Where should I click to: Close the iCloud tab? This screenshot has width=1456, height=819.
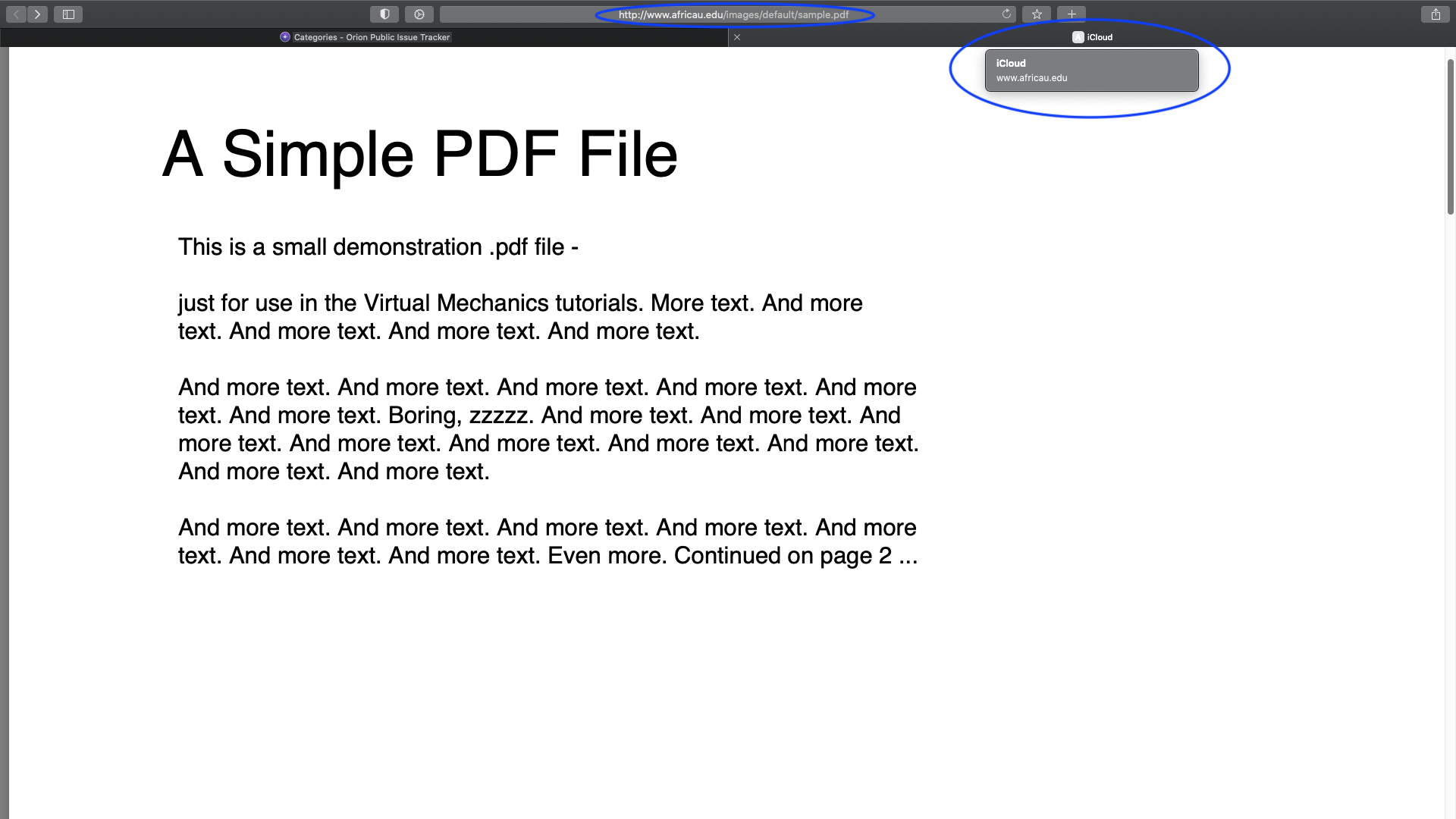736,37
